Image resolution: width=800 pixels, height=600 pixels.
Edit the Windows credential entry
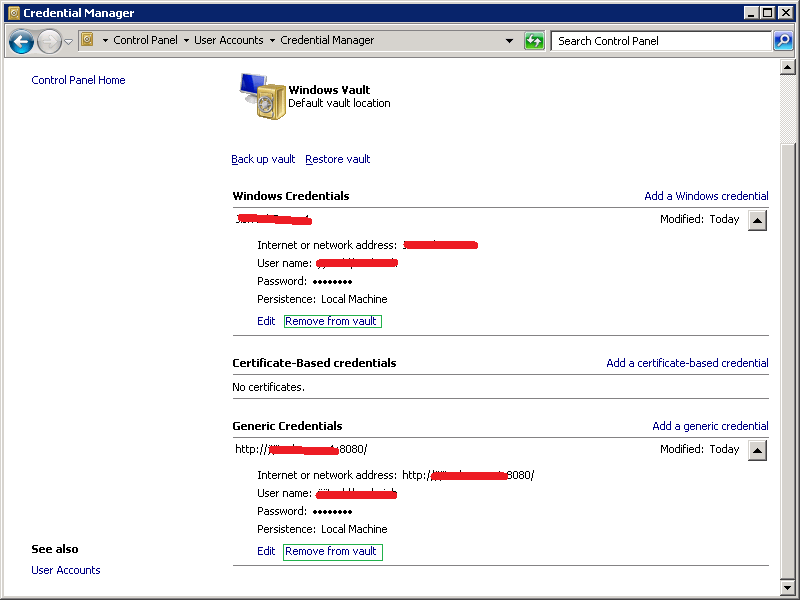coord(266,321)
